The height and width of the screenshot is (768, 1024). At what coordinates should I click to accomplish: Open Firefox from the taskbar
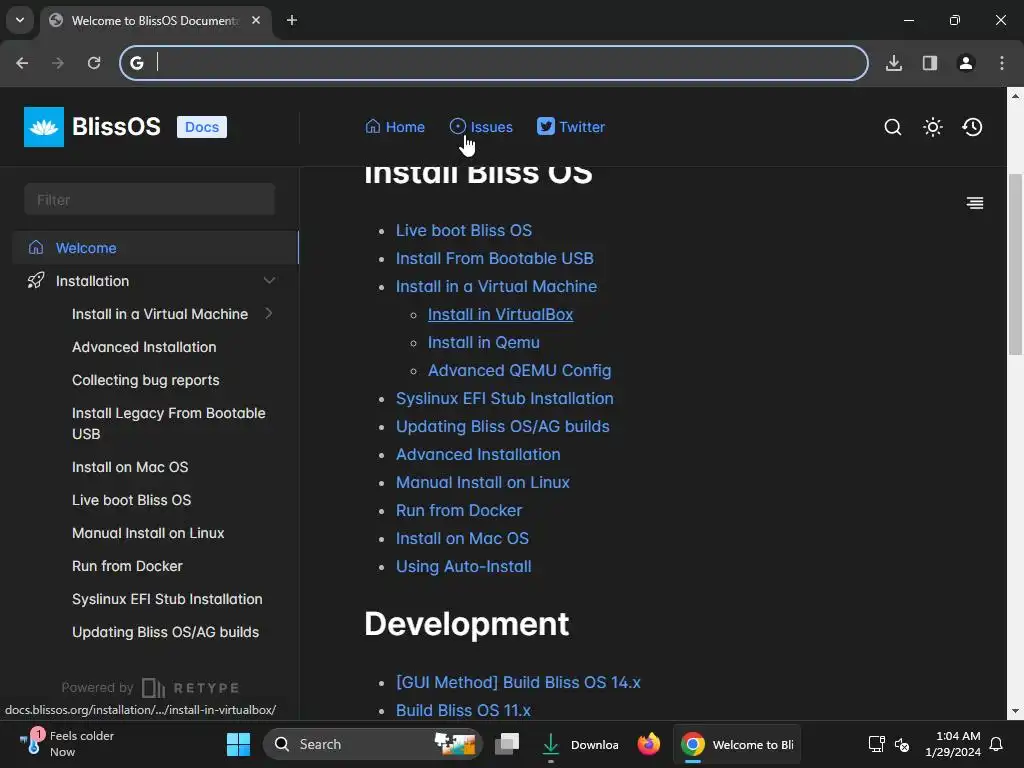pos(648,744)
